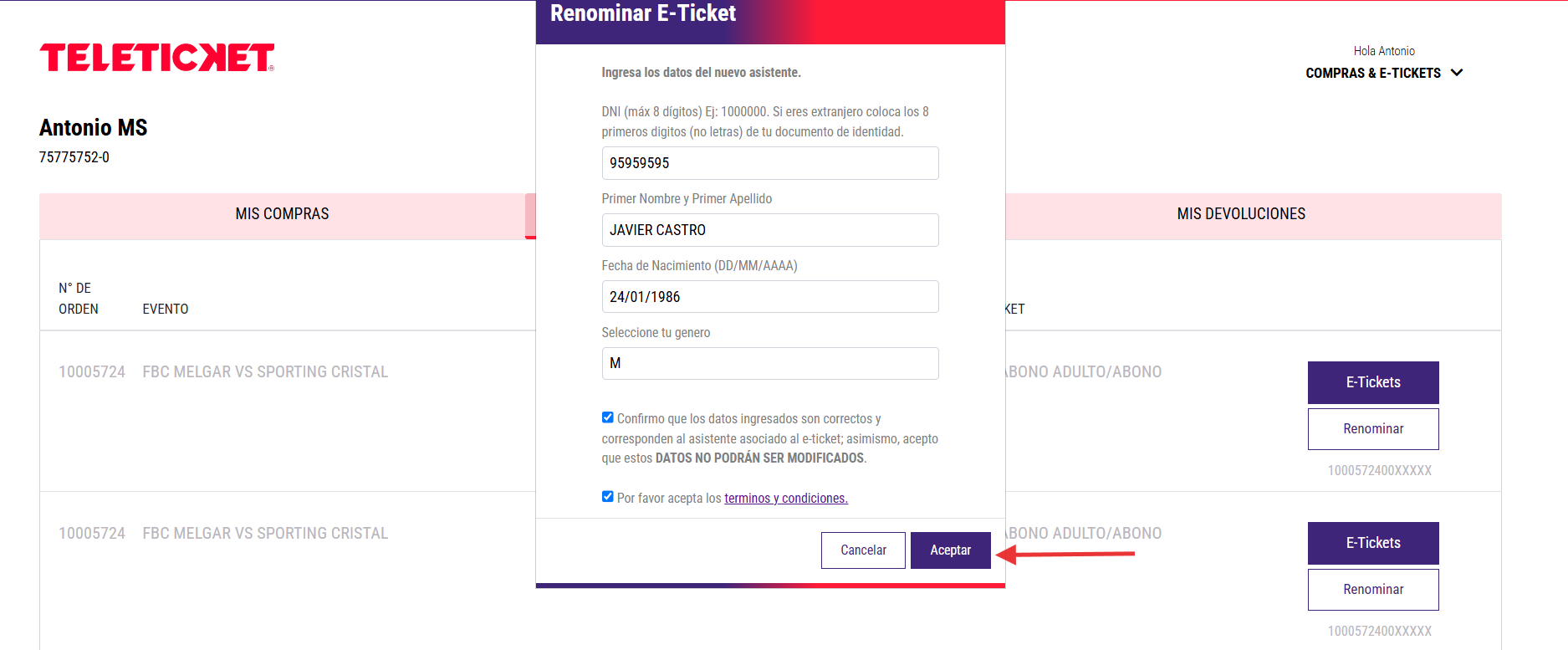Open the COMPRAS & E-TICKETS menu label
The image size is (1568, 650).
[x=1373, y=73]
